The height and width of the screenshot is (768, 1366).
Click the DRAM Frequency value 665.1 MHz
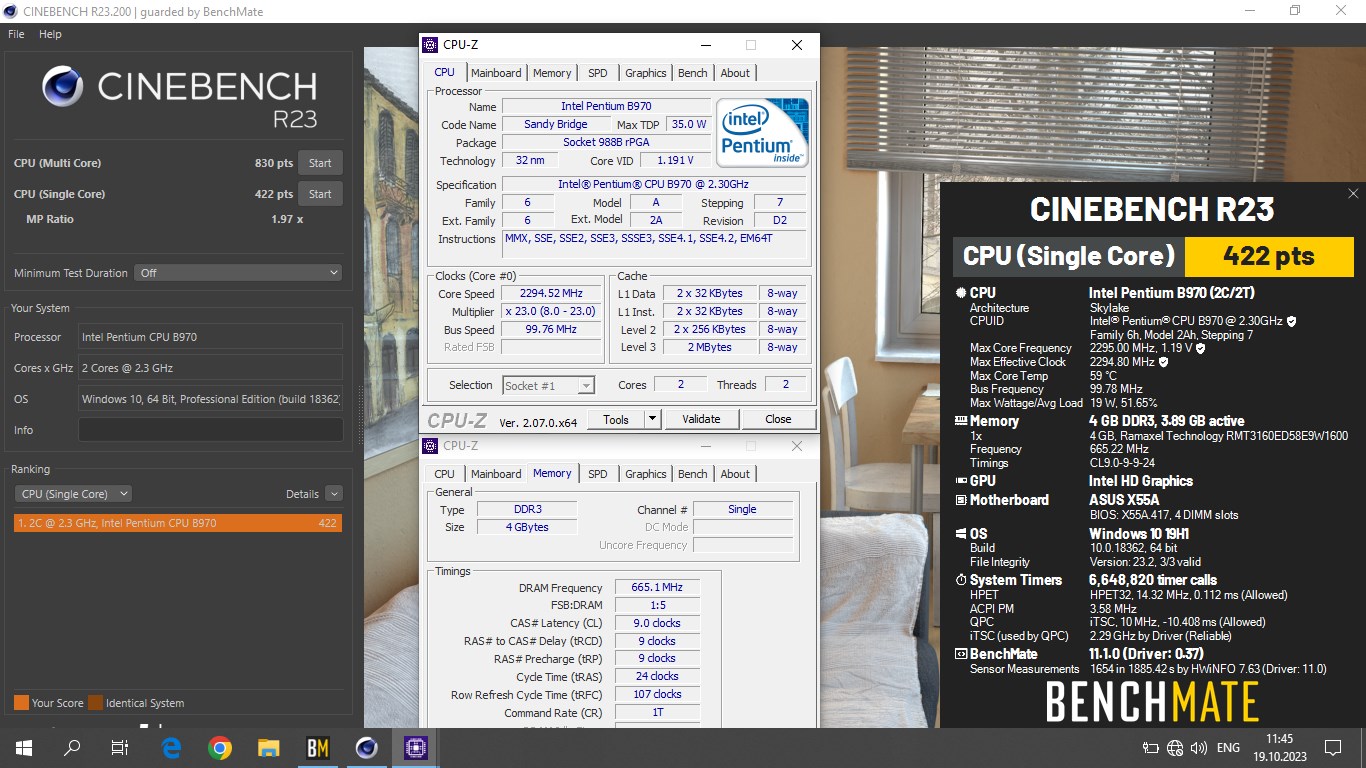pyautogui.click(x=657, y=588)
